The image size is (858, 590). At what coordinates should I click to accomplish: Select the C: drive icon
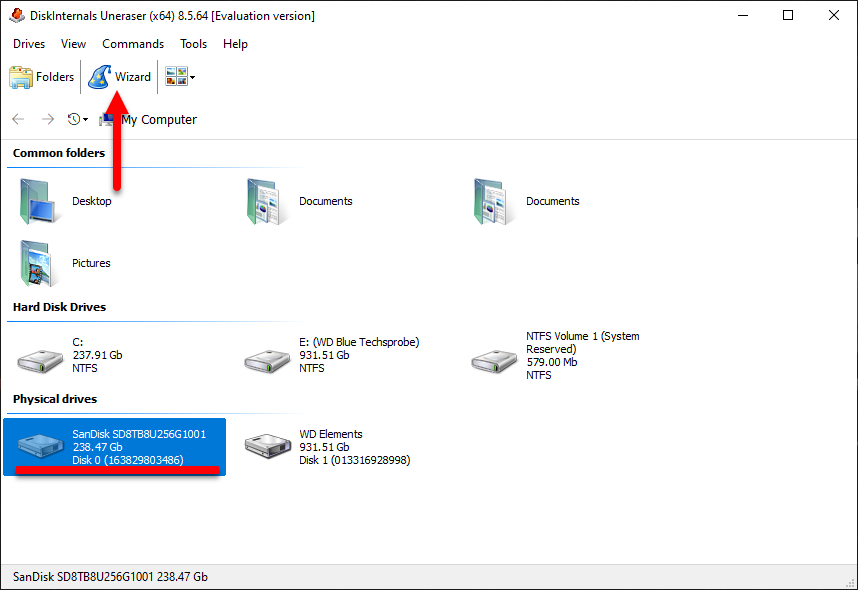click(40, 361)
